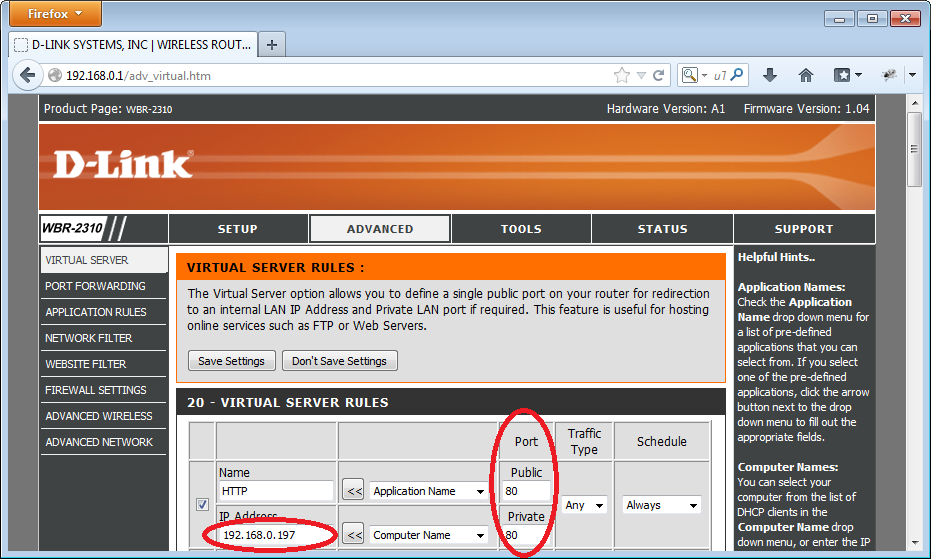Viewport: 931px width, 559px height.
Task: Go to the STATUS tab
Action: pyautogui.click(x=663, y=229)
